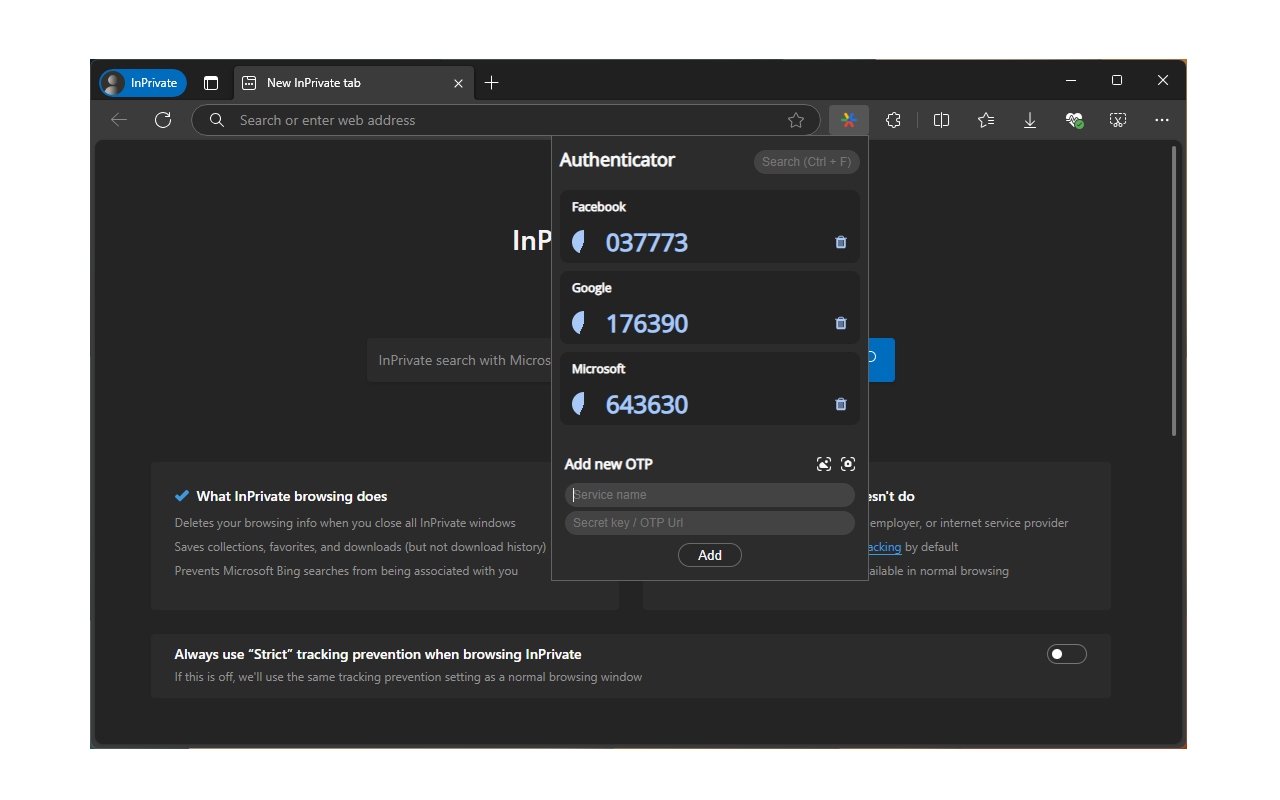Image resolution: width=1280 pixels, height=800 pixels.
Task: Open the browser Settings menu
Action: click(x=1161, y=120)
